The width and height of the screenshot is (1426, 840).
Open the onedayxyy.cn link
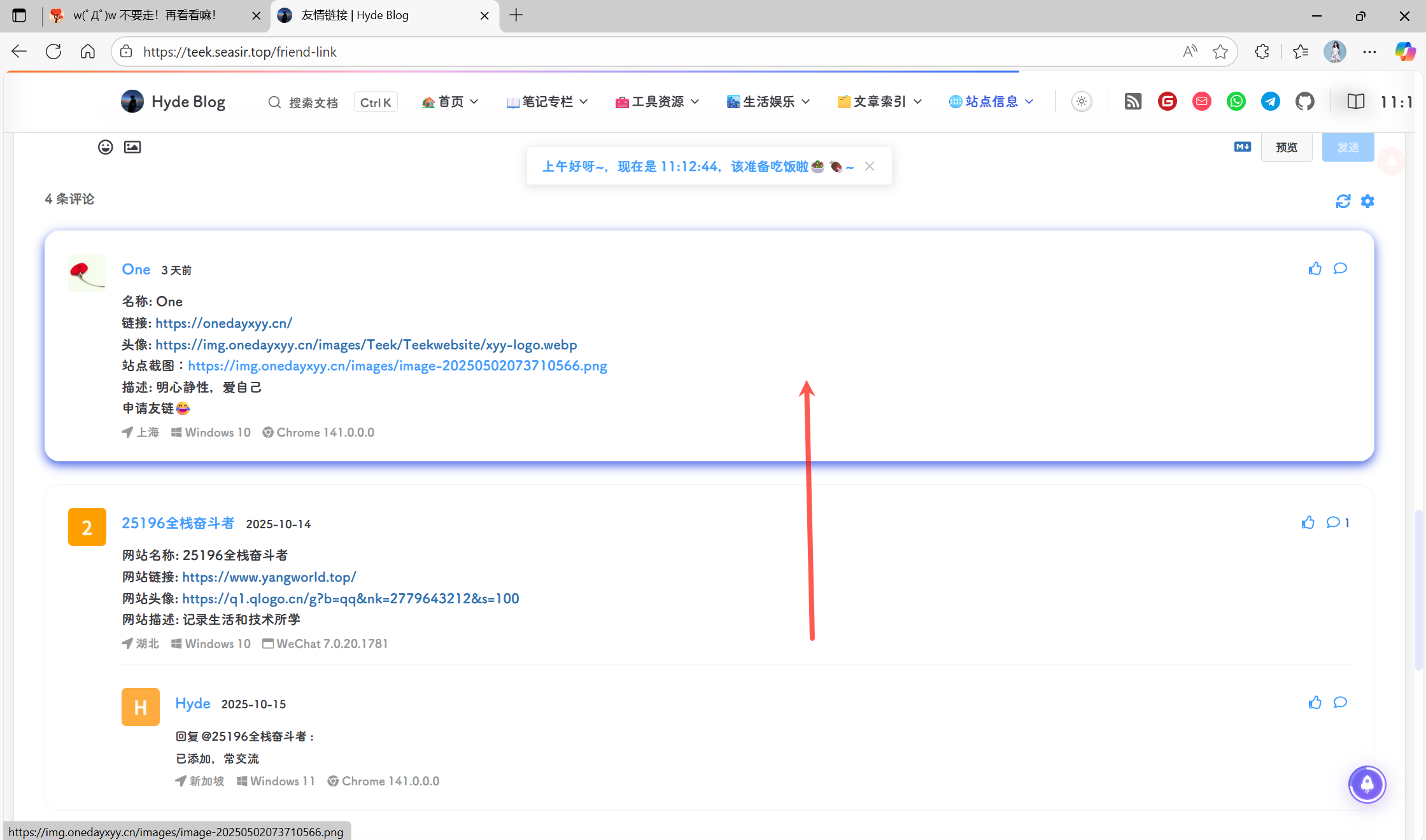click(x=223, y=323)
